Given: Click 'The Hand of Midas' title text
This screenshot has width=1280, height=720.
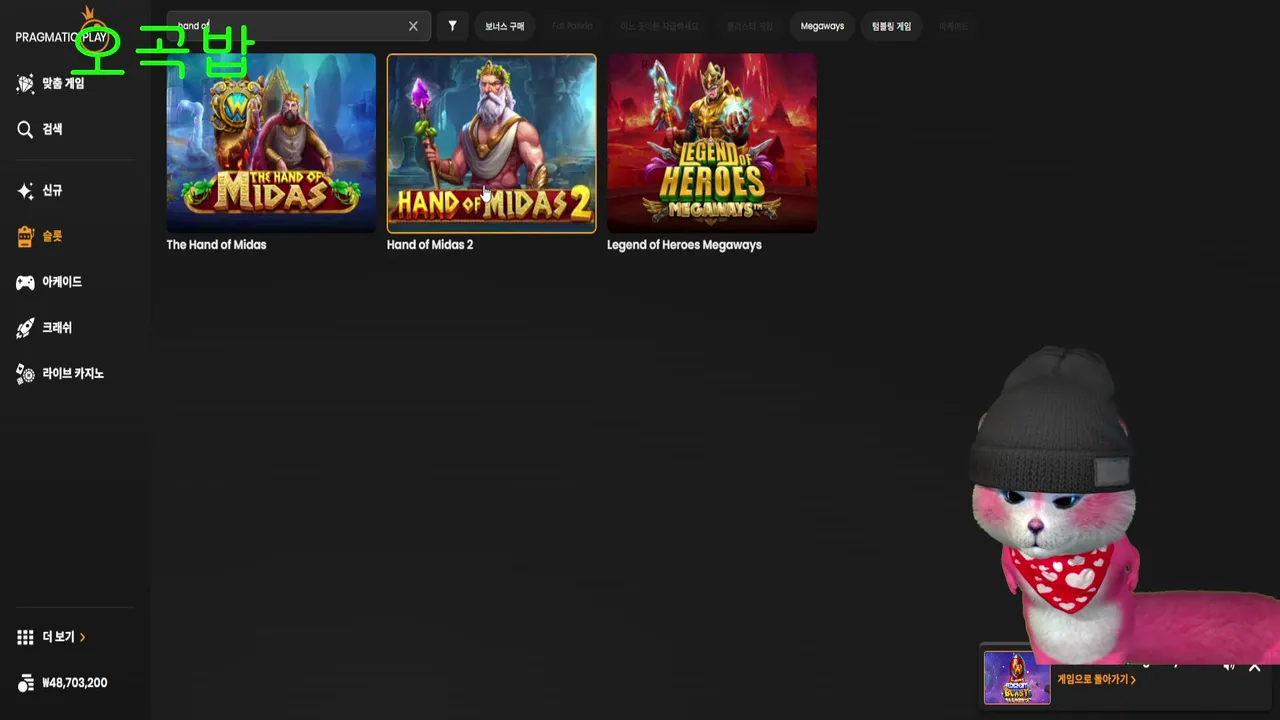Looking at the screenshot, I should click(x=216, y=245).
